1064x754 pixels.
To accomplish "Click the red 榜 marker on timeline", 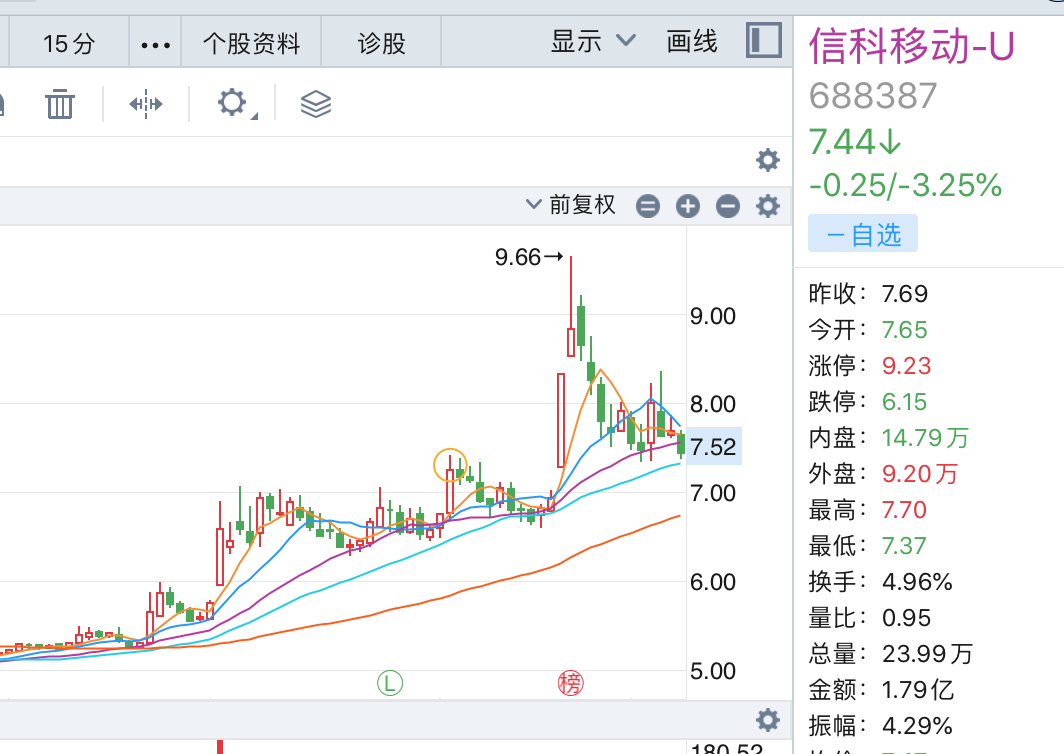I will click(x=571, y=683).
